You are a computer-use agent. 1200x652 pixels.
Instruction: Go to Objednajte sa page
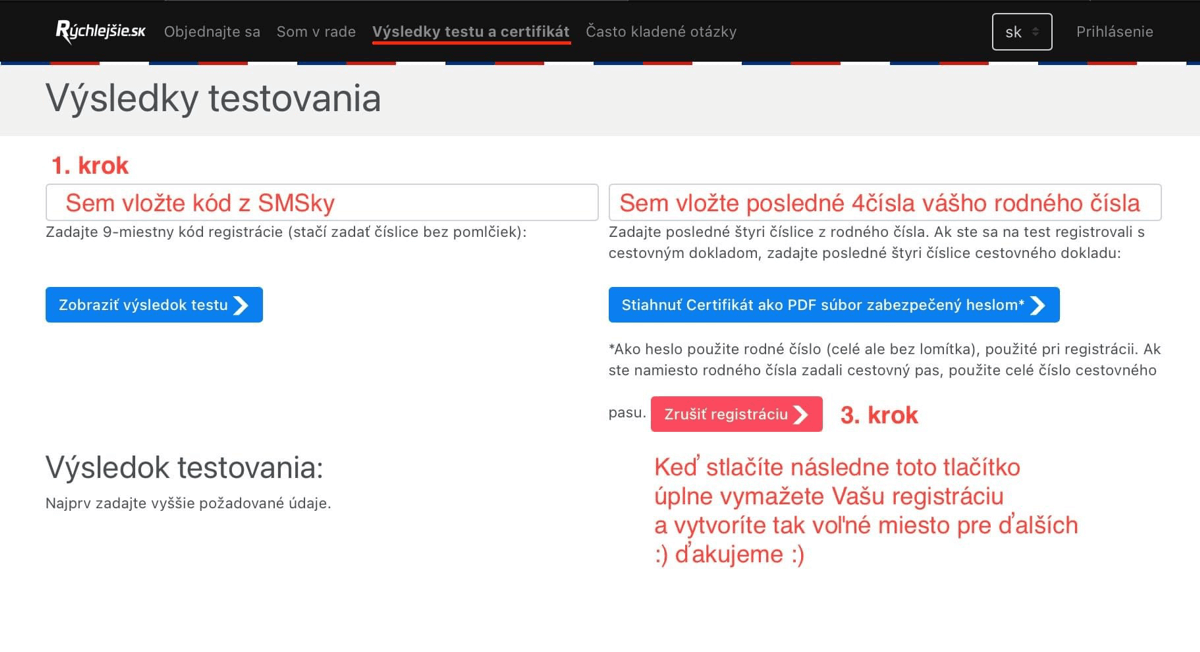pos(212,32)
